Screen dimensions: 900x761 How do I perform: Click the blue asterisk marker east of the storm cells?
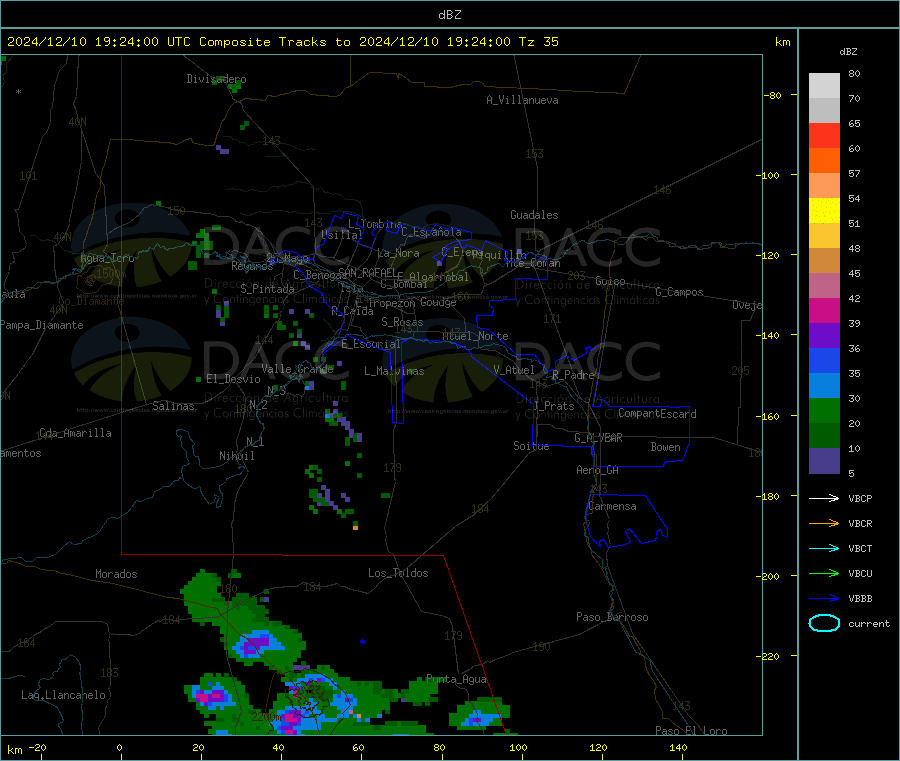pos(362,642)
